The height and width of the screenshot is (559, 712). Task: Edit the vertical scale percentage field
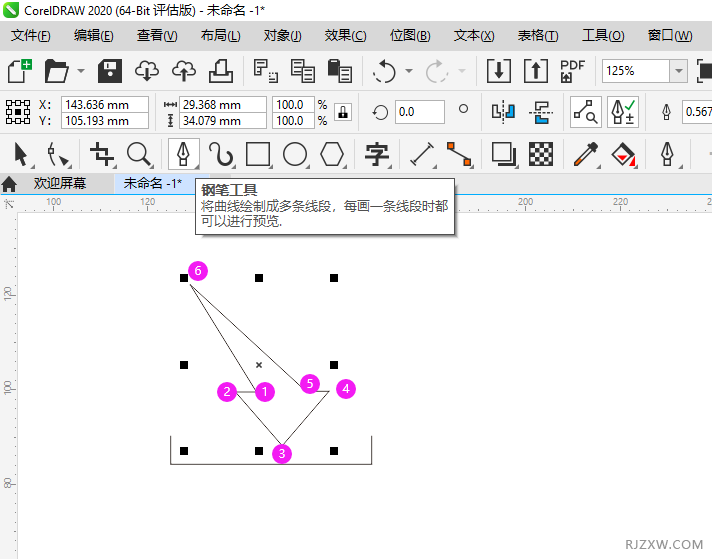pos(293,121)
